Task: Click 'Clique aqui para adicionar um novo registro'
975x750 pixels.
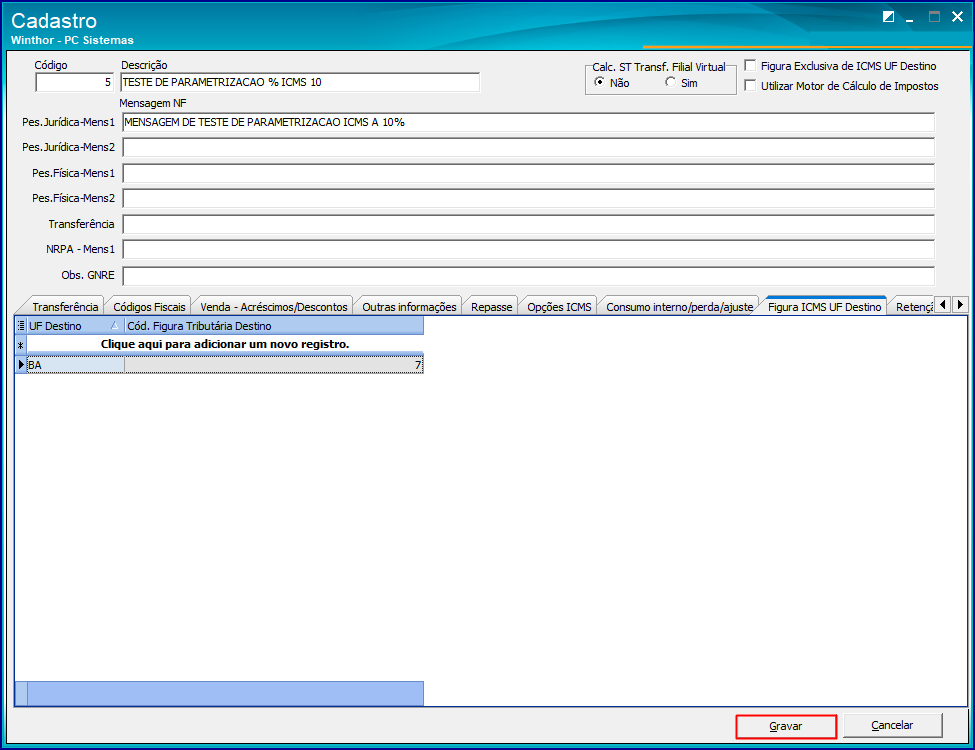Action: point(225,344)
